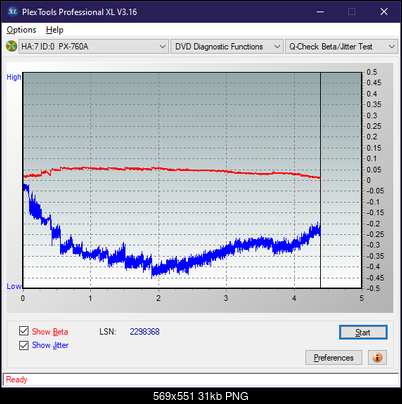The height and width of the screenshot is (404, 402).
Task: Open the Options menu
Action: 21,30
